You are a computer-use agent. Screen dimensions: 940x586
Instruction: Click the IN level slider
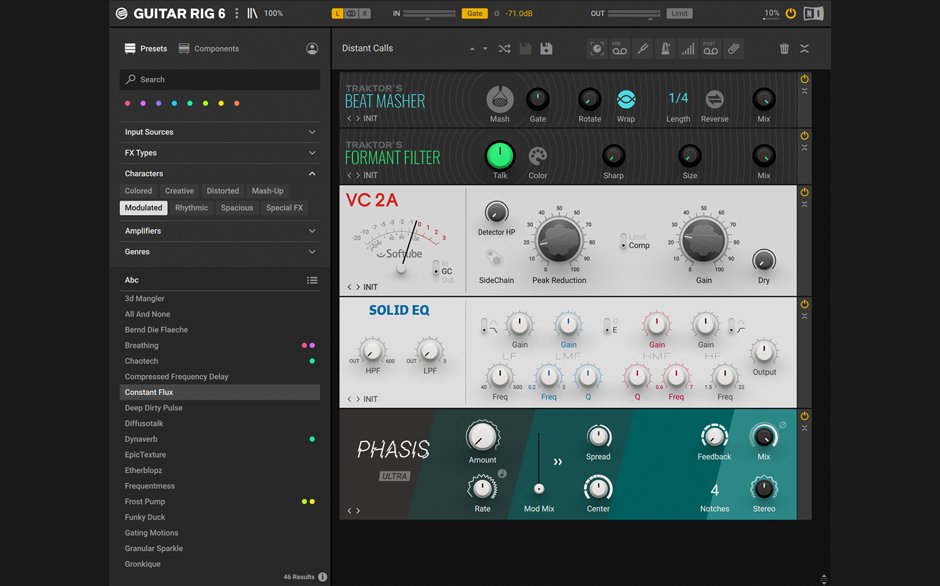(x=429, y=13)
